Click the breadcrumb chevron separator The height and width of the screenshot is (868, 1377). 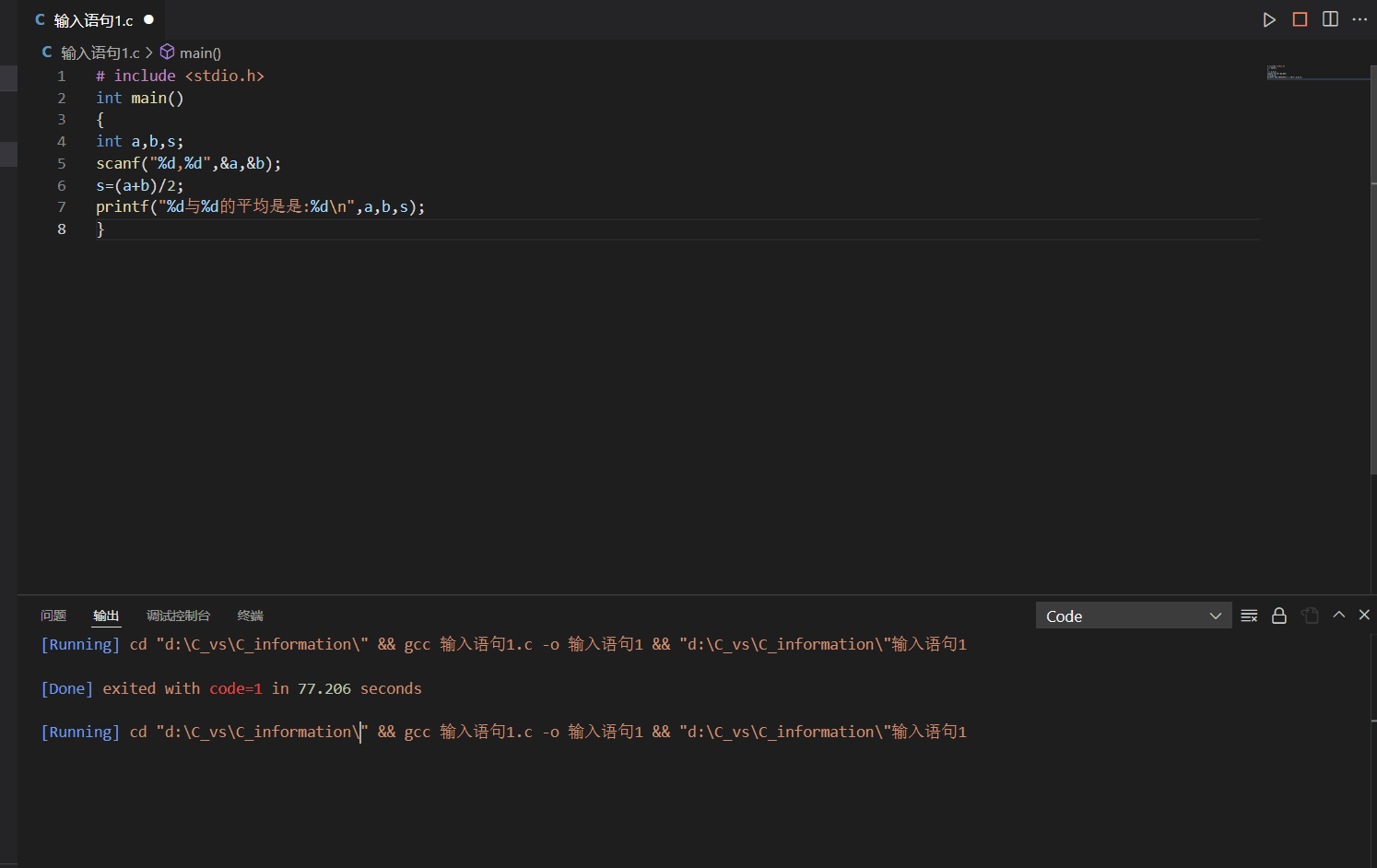point(149,53)
